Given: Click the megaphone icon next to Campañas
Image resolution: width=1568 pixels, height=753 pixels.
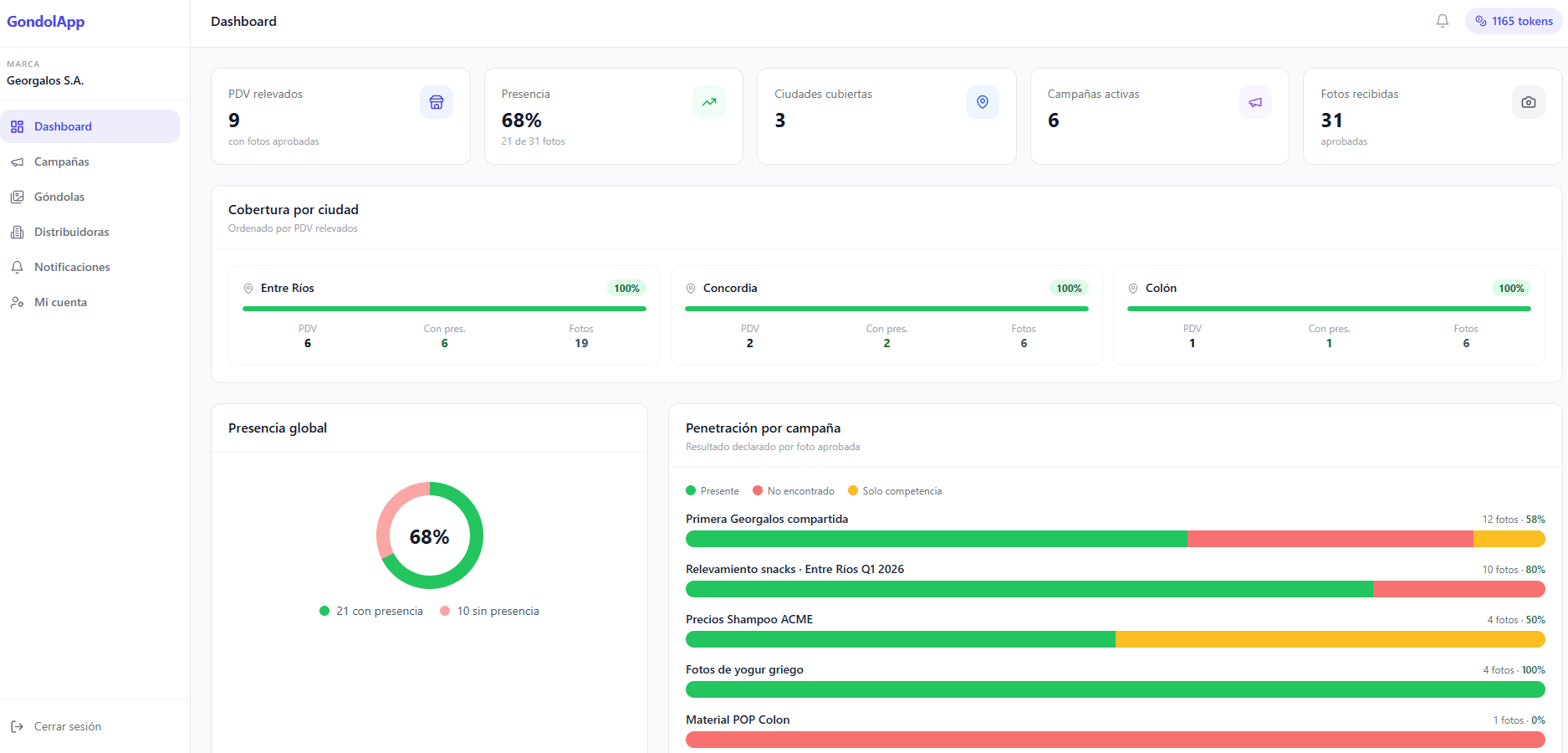Looking at the screenshot, I should [17, 161].
